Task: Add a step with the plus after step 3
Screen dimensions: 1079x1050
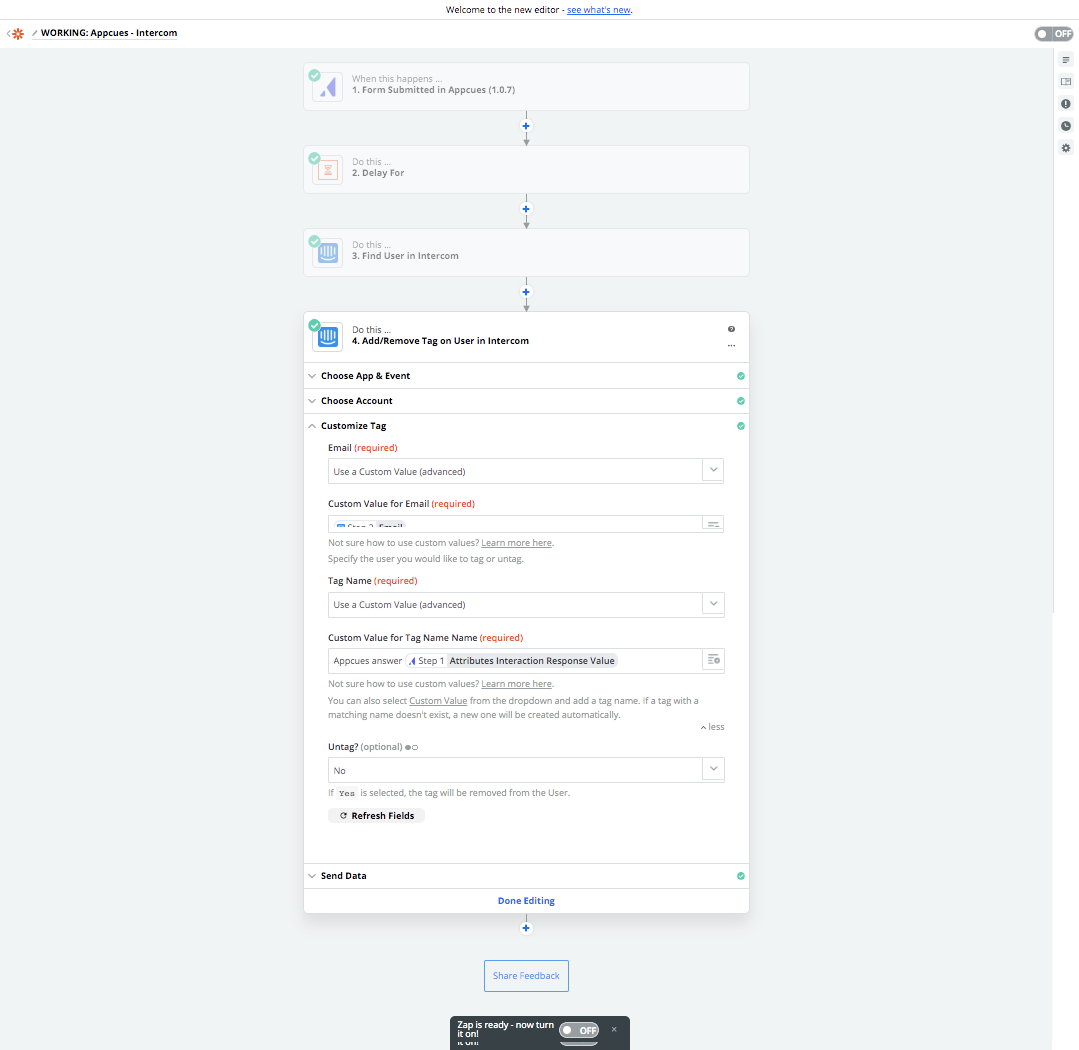Action: (x=526, y=292)
